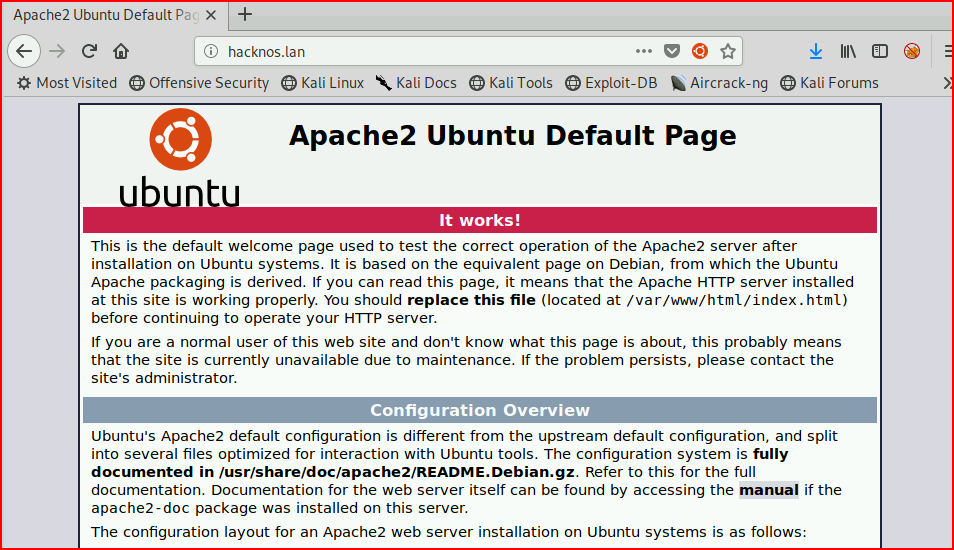This screenshot has height=550, width=954.
Task: Click the 'Configuration Overview' heading
Action: [479, 410]
